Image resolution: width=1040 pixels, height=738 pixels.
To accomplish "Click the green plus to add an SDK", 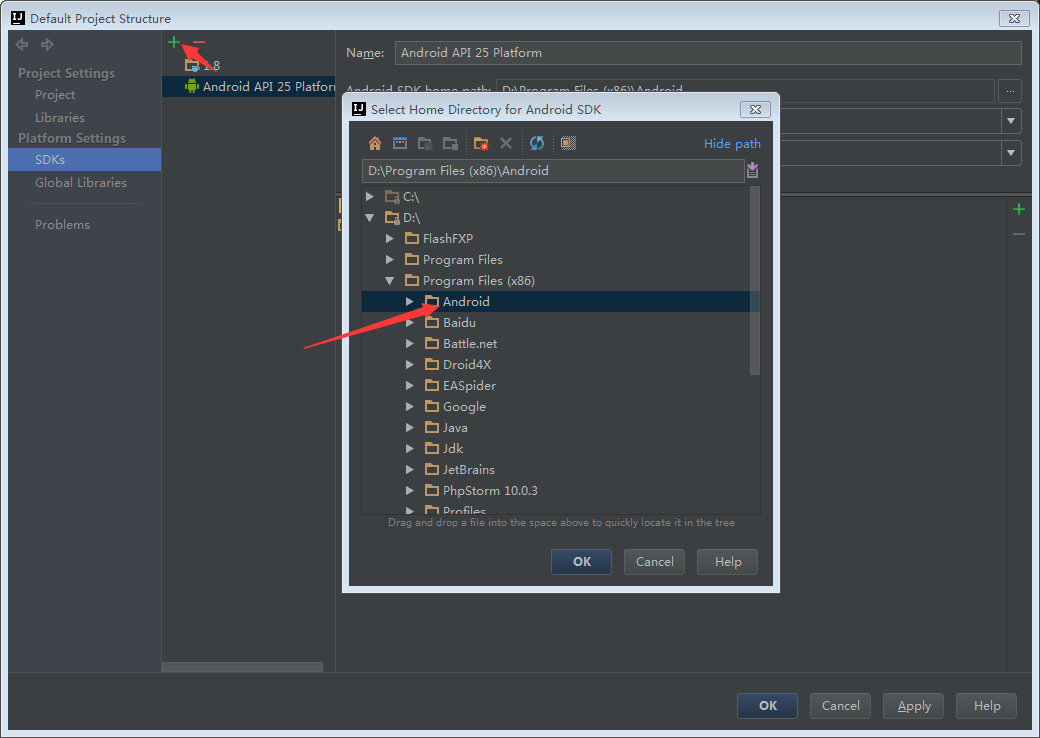I will pyautogui.click(x=174, y=42).
